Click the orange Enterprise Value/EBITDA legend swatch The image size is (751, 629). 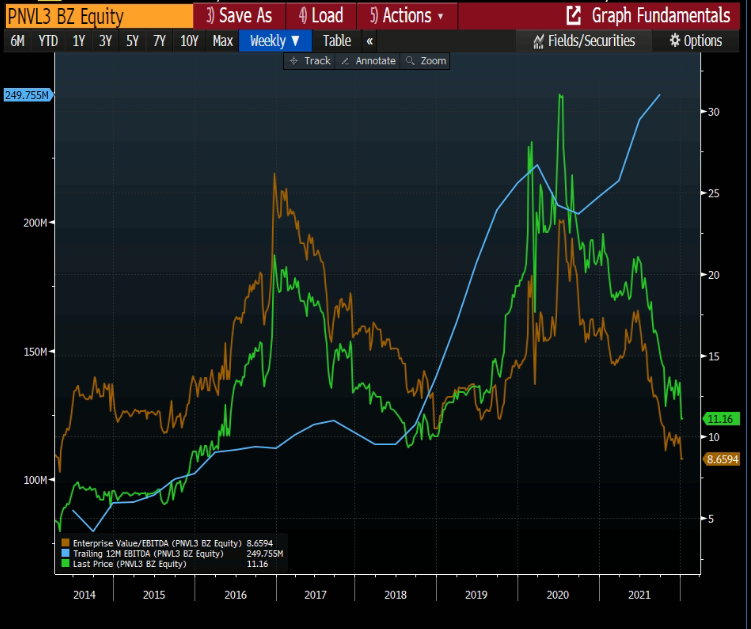pyautogui.click(x=66, y=543)
